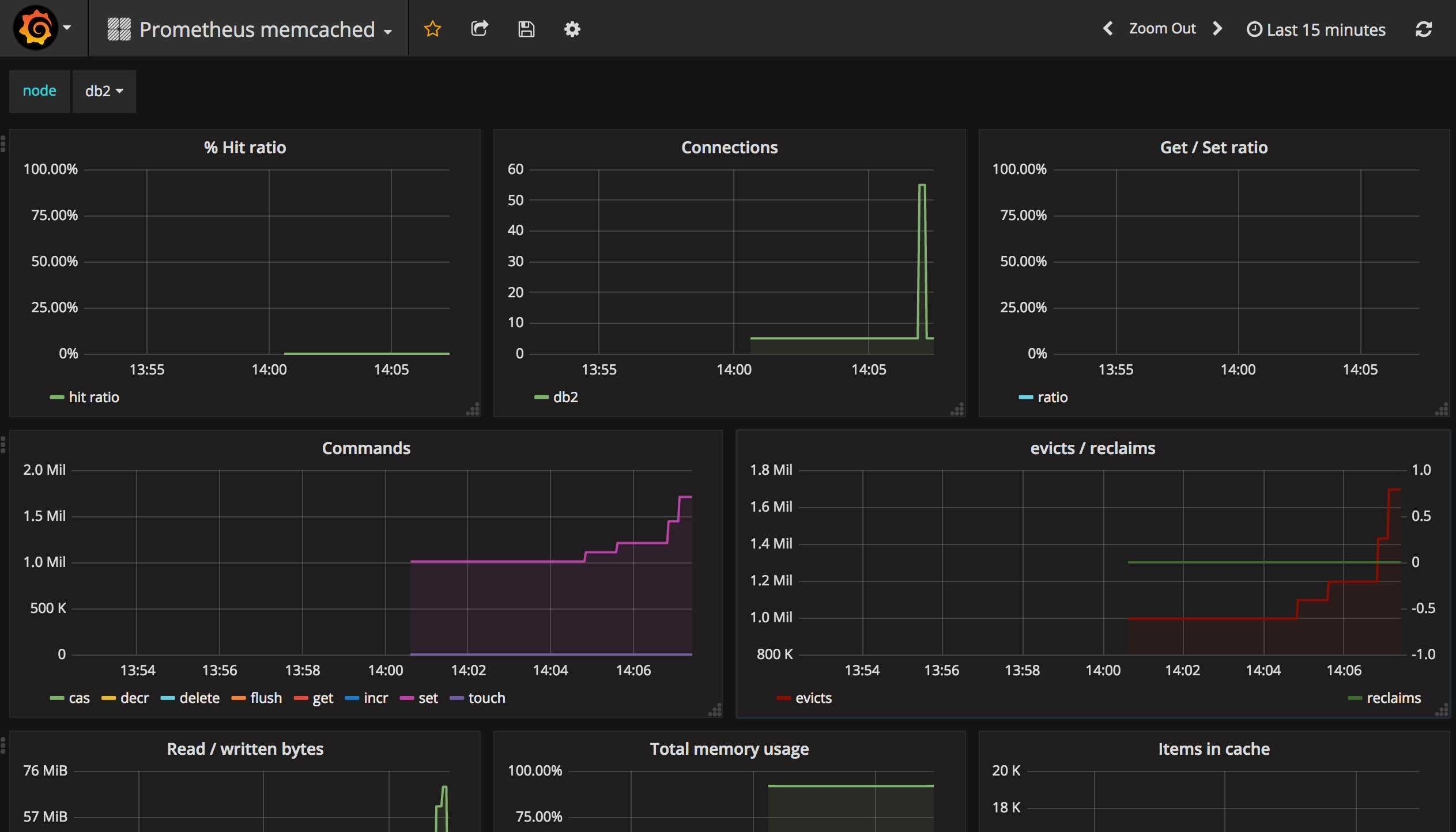This screenshot has width=1456, height=832.
Task: Open Last 15 minutes time picker
Action: [x=1317, y=29]
